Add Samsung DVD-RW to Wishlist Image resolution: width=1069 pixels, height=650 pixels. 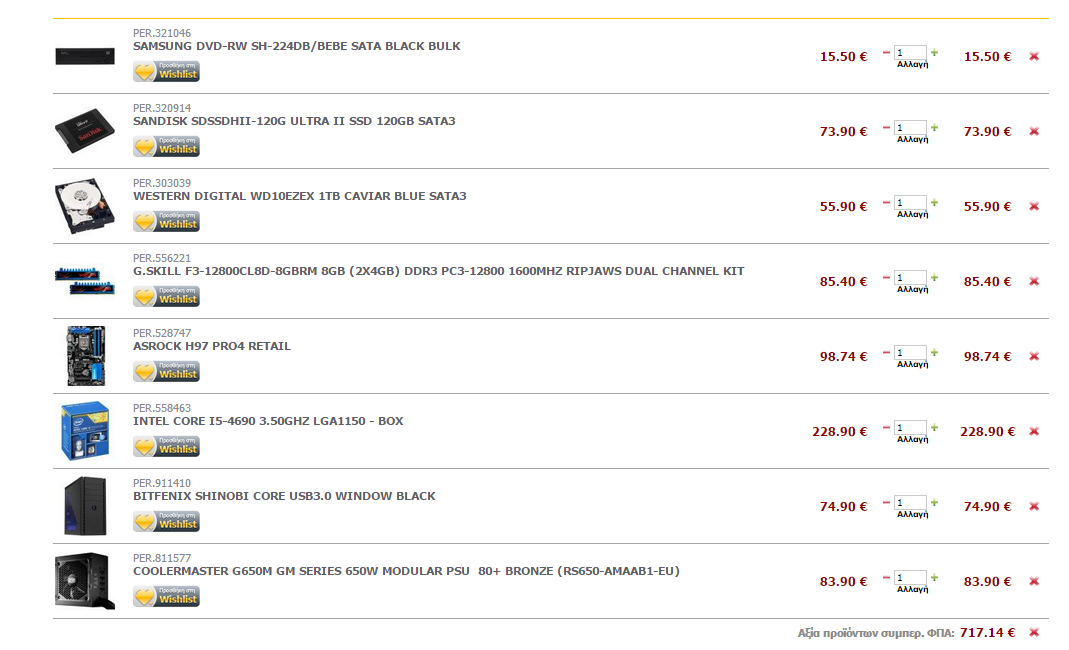pos(166,72)
